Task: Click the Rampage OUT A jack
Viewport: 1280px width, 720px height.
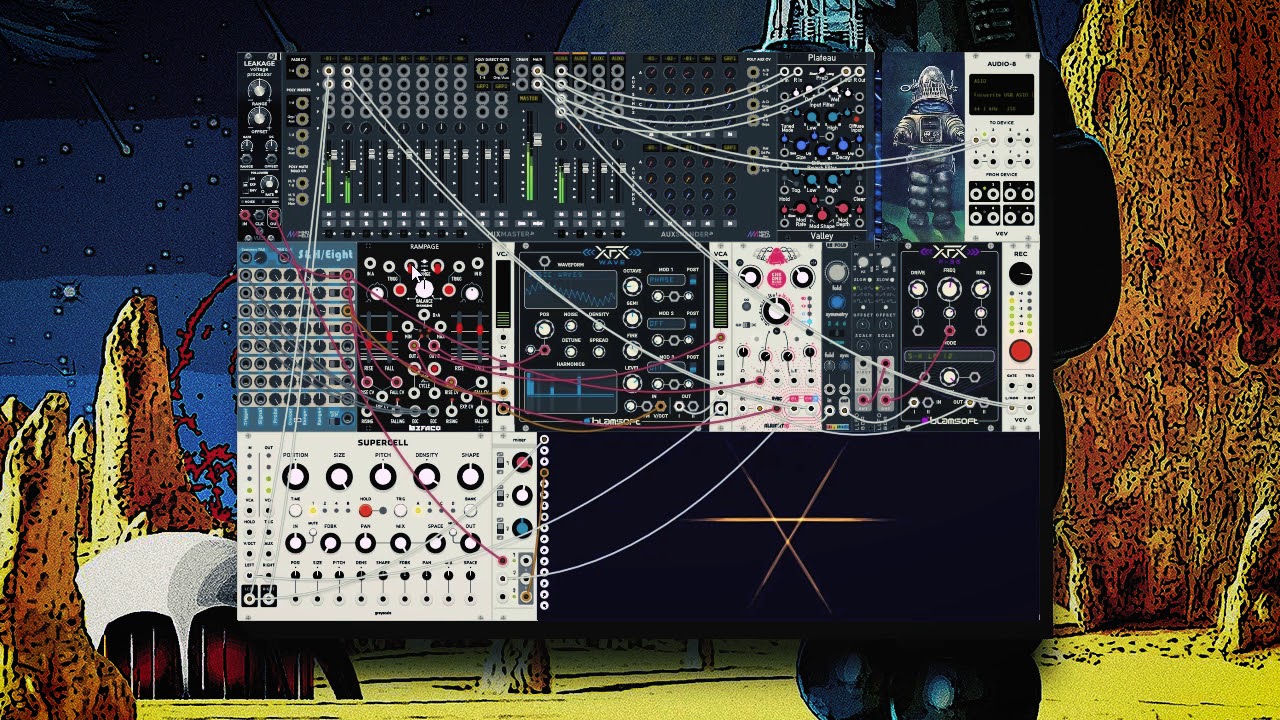Action: tap(414, 346)
